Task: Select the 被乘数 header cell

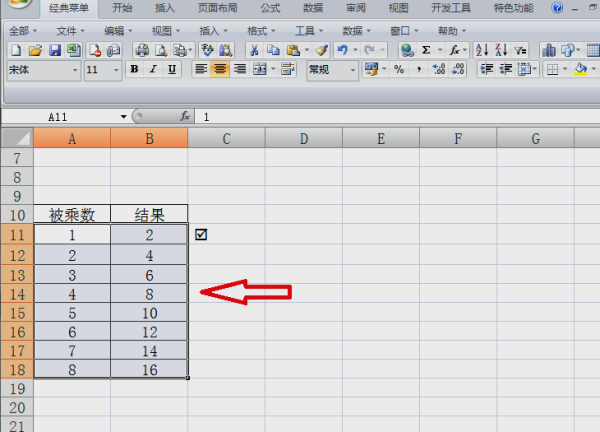Action: point(72,214)
